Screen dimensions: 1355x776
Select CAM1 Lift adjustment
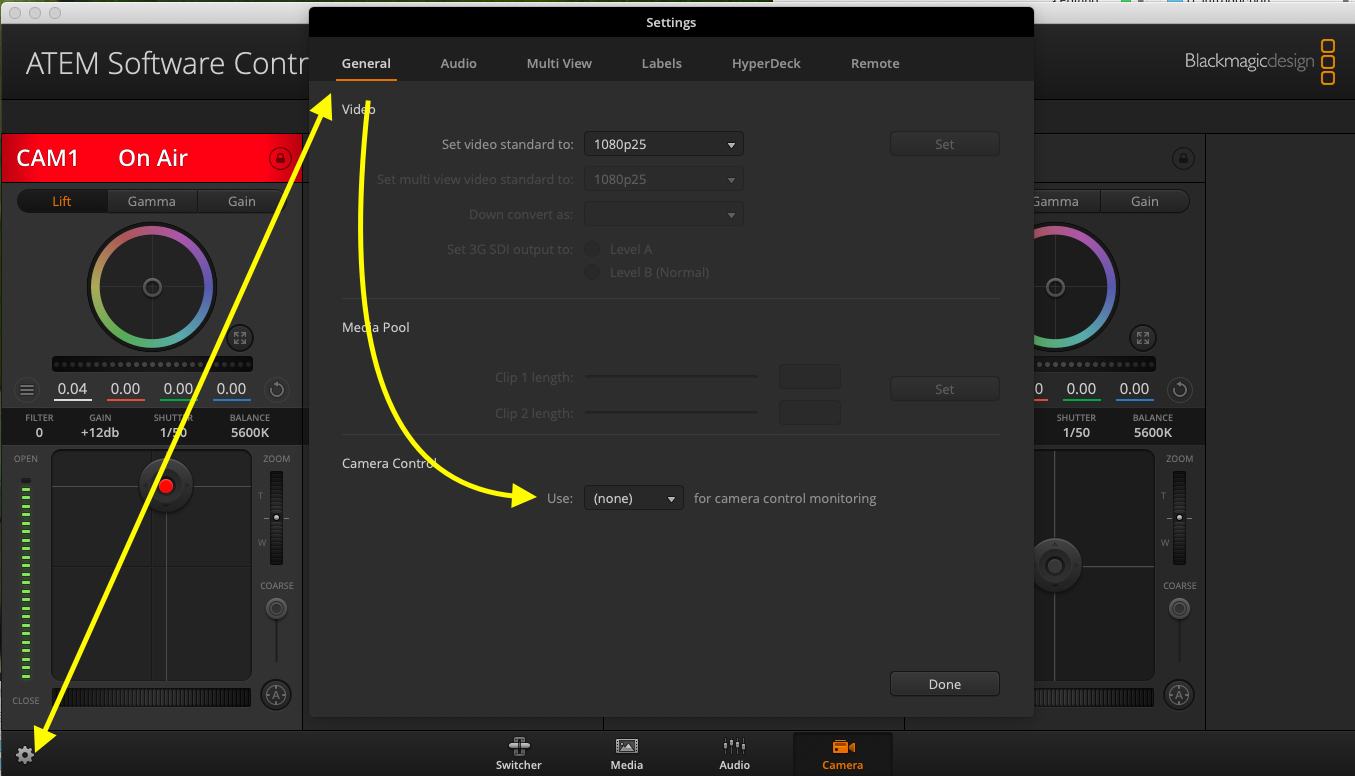click(62, 201)
